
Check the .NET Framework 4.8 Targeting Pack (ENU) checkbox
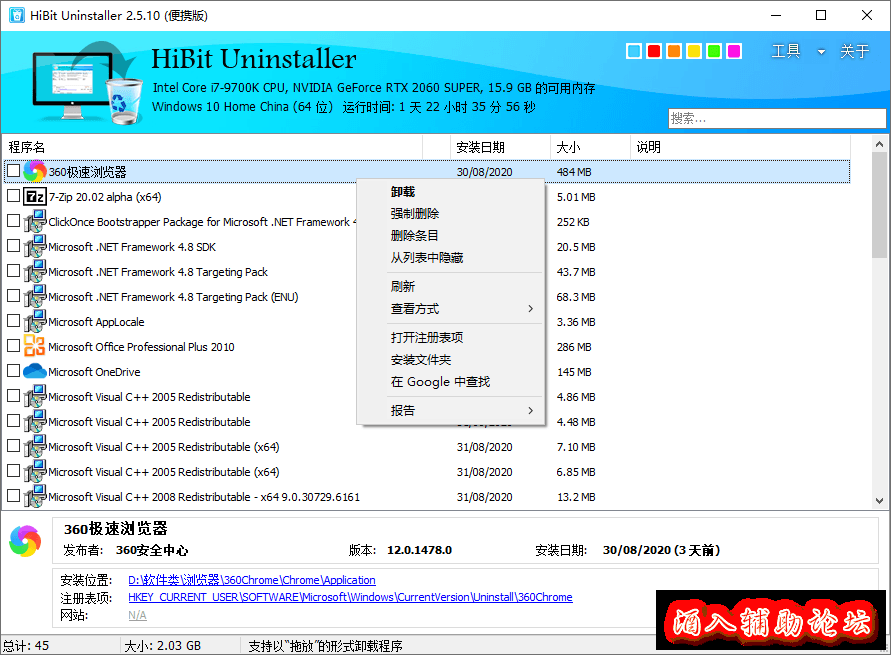14,295
